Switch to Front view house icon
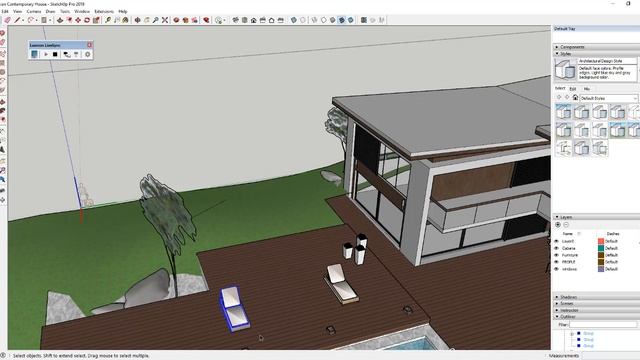 coord(253,20)
